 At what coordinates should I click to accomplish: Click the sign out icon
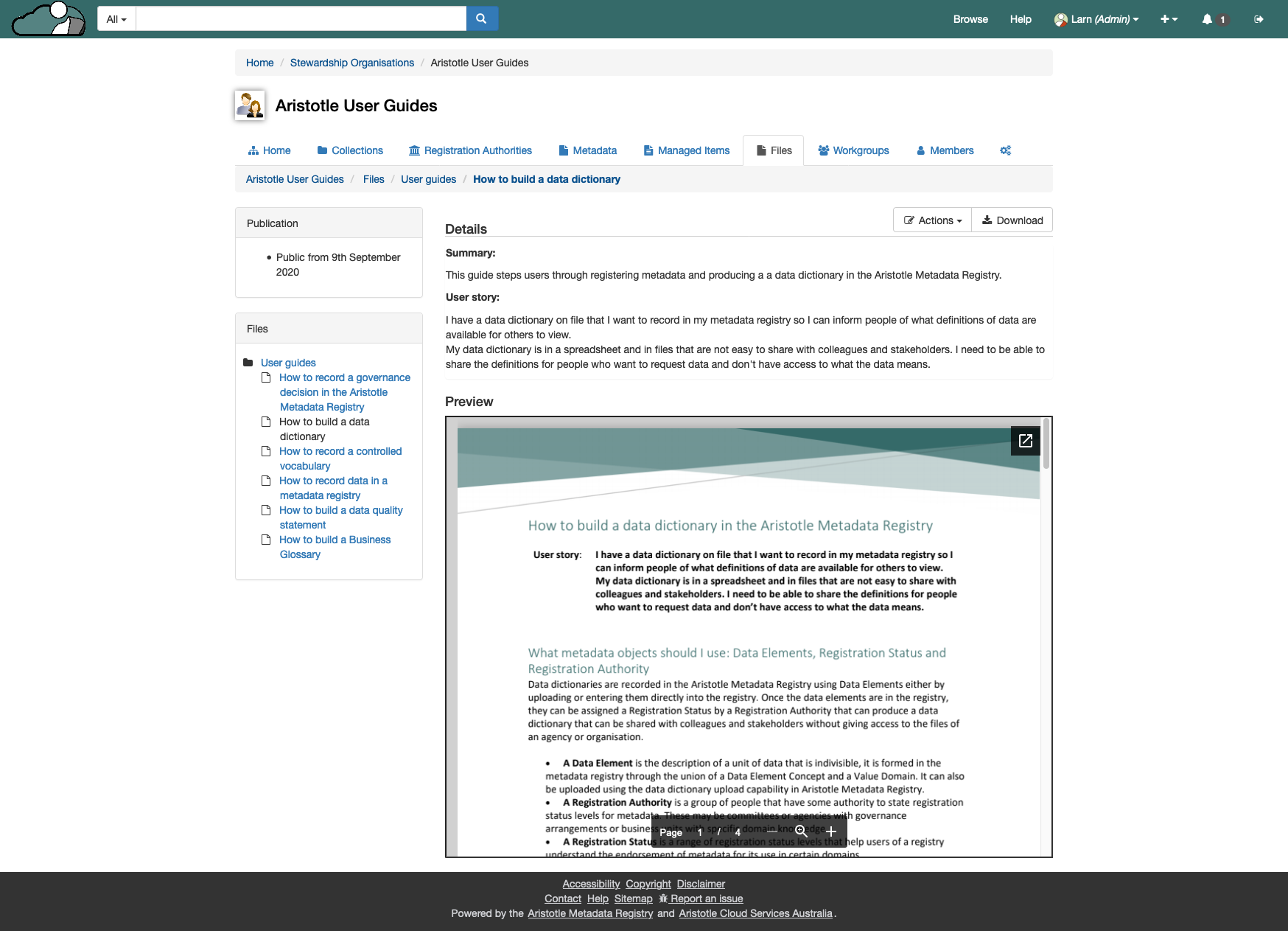pos(1259,19)
